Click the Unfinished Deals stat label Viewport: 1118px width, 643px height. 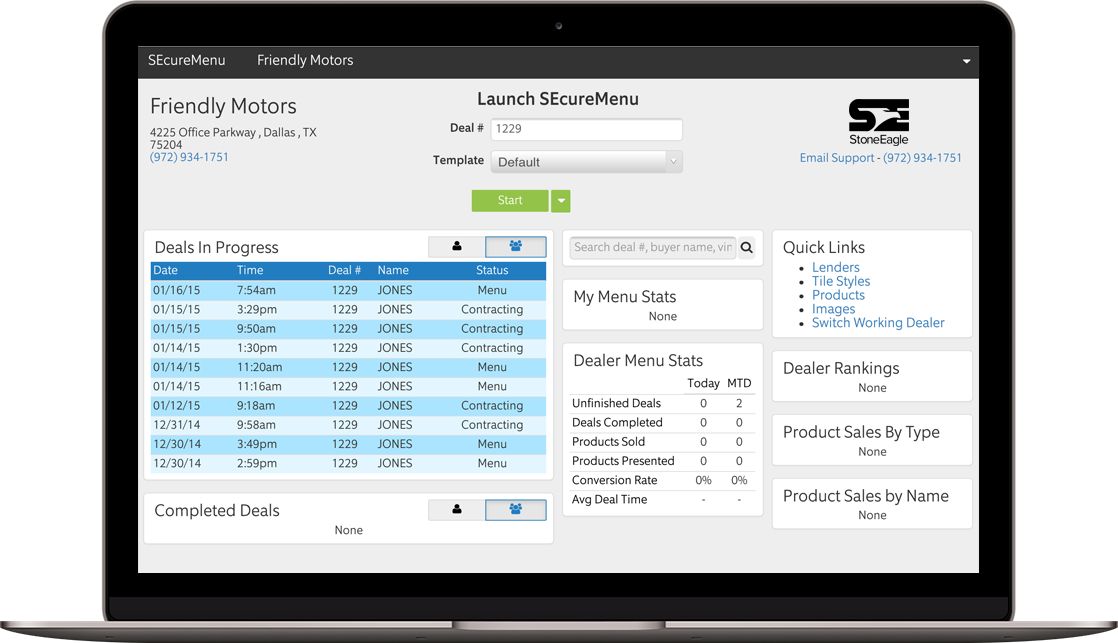[x=616, y=403]
